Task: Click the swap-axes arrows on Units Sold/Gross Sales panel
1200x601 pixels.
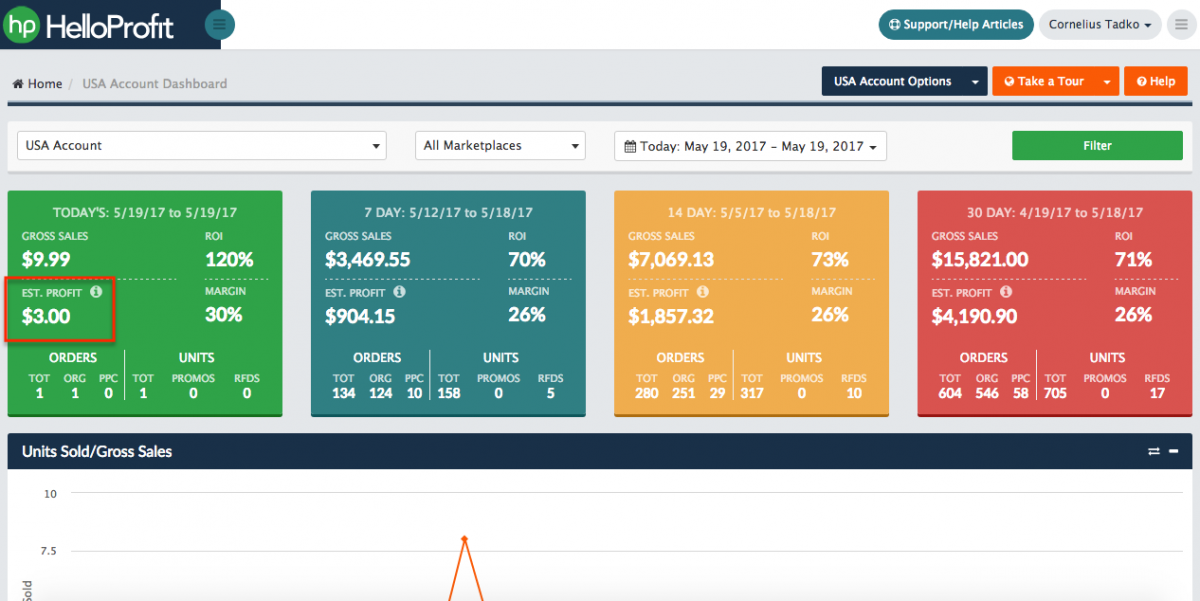Action: pos(1153,451)
